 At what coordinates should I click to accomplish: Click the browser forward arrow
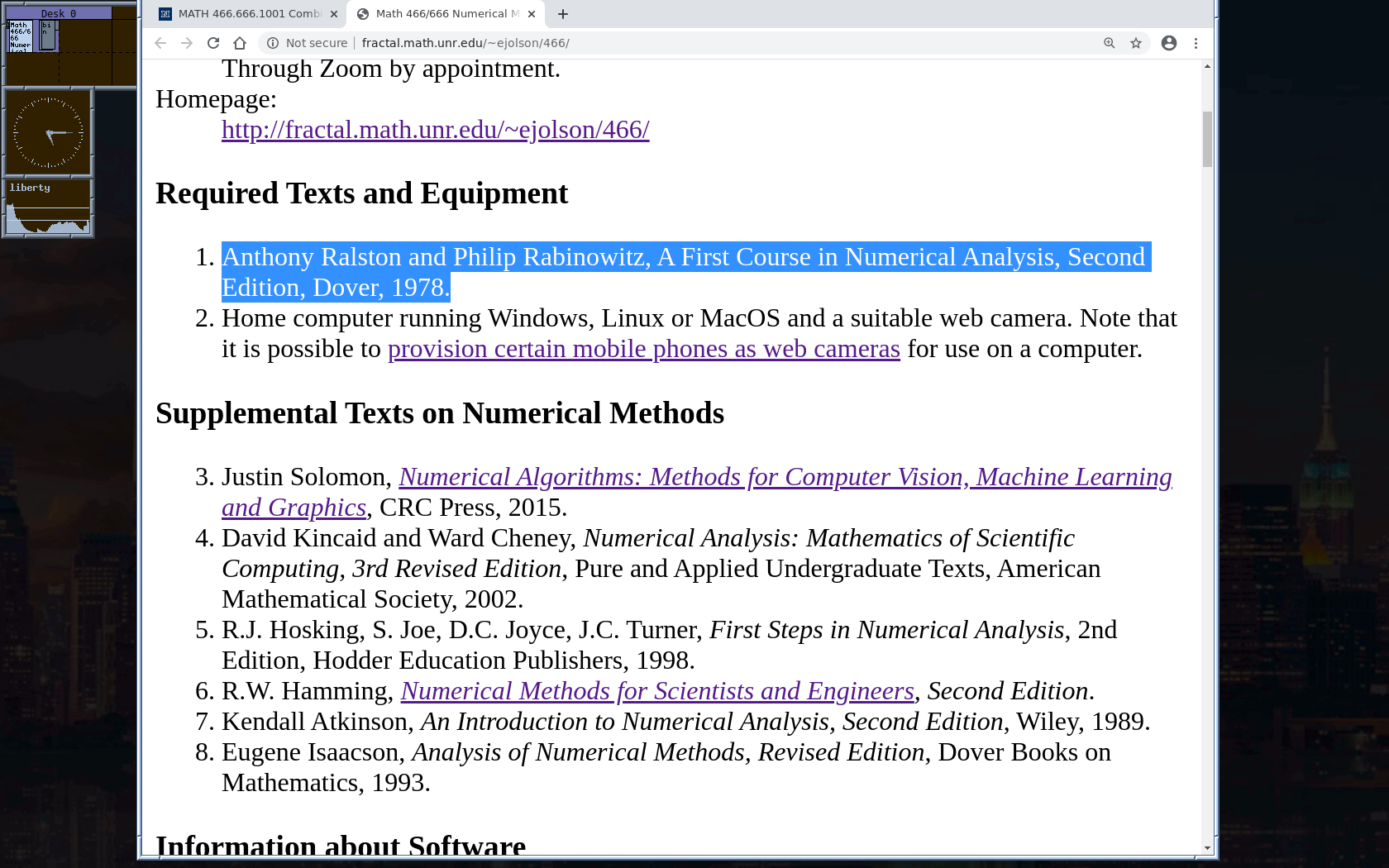coord(187,43)
